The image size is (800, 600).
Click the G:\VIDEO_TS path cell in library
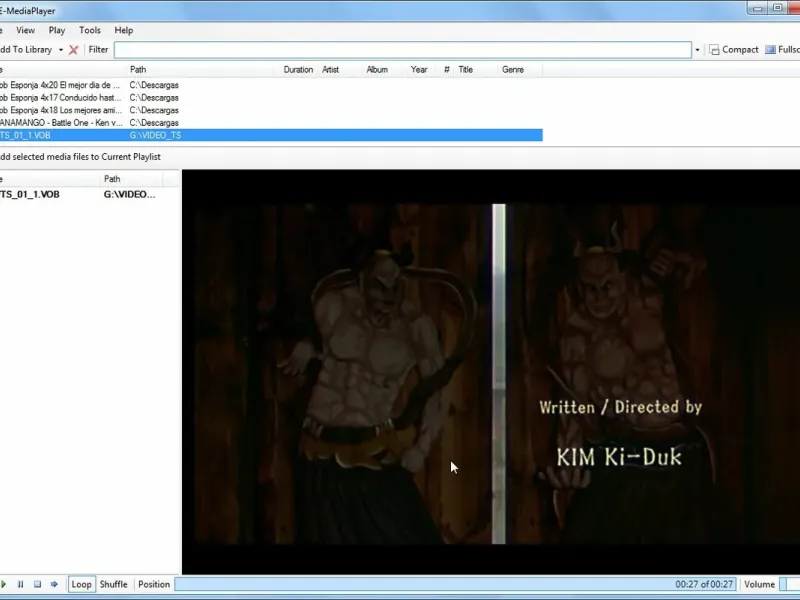point(155,135)
